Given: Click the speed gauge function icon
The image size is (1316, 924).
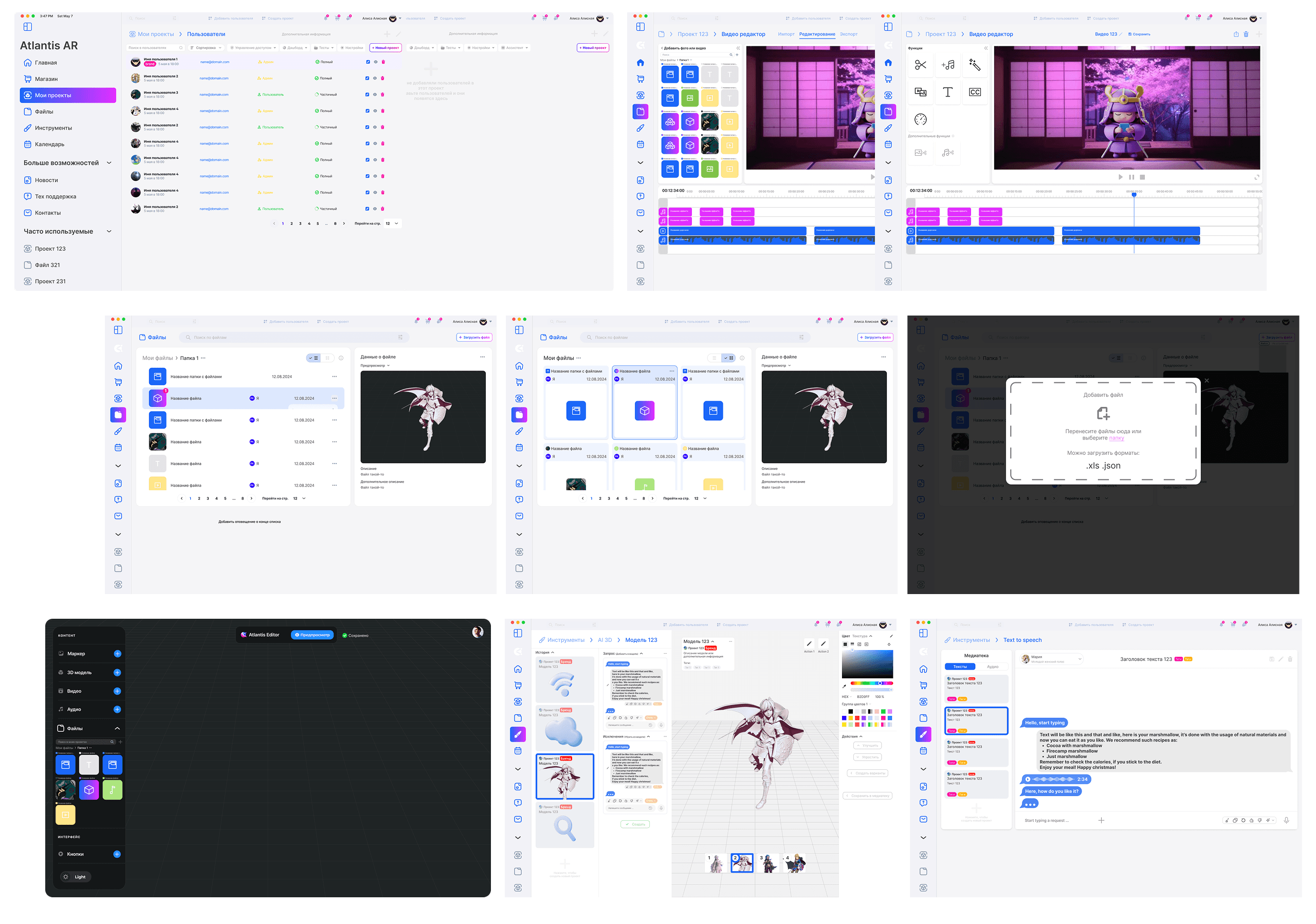Looking at the screenshot, I should pos(920,119).
